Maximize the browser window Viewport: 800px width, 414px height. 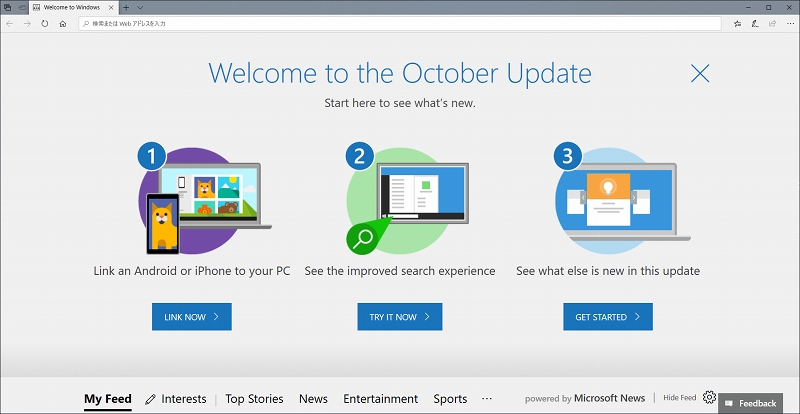pos(769,8)
